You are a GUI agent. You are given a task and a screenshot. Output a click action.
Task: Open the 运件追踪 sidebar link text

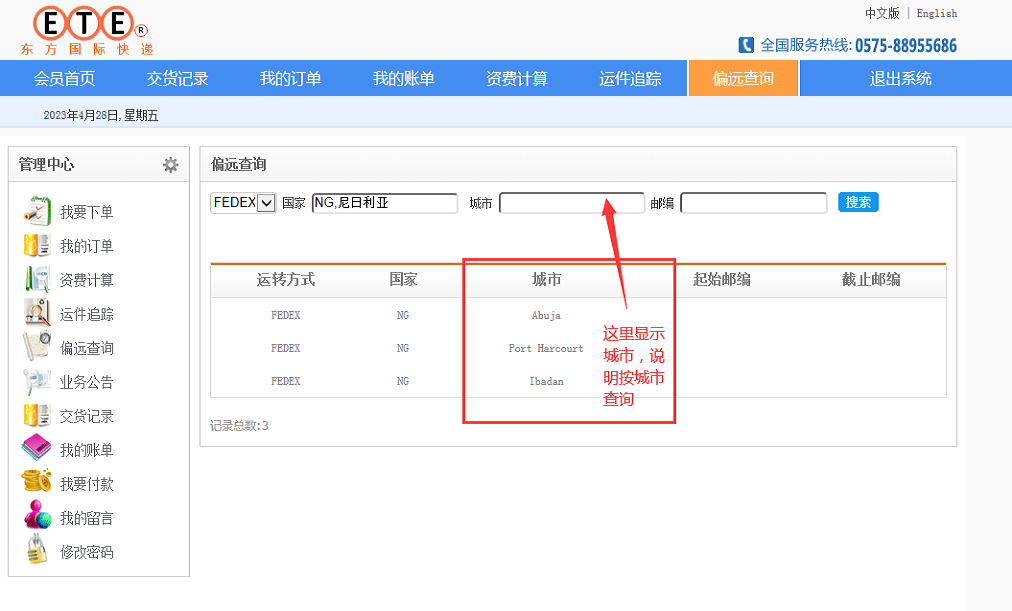pyautogui.click(x=86, y=314)
